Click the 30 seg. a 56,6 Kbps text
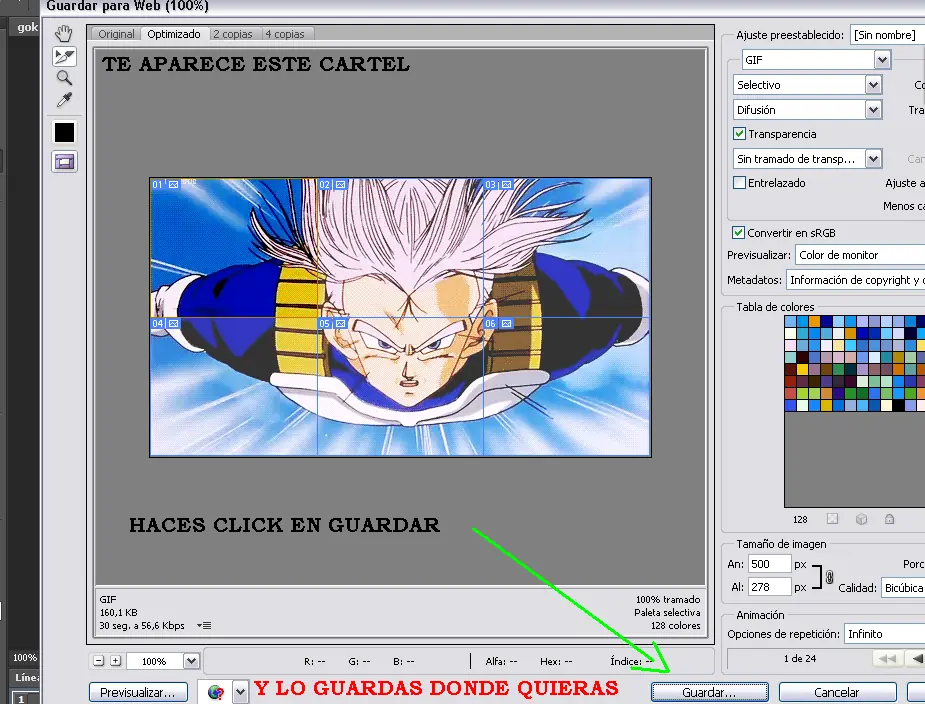Viewport: 925px width, 704px height. point(142,626)
